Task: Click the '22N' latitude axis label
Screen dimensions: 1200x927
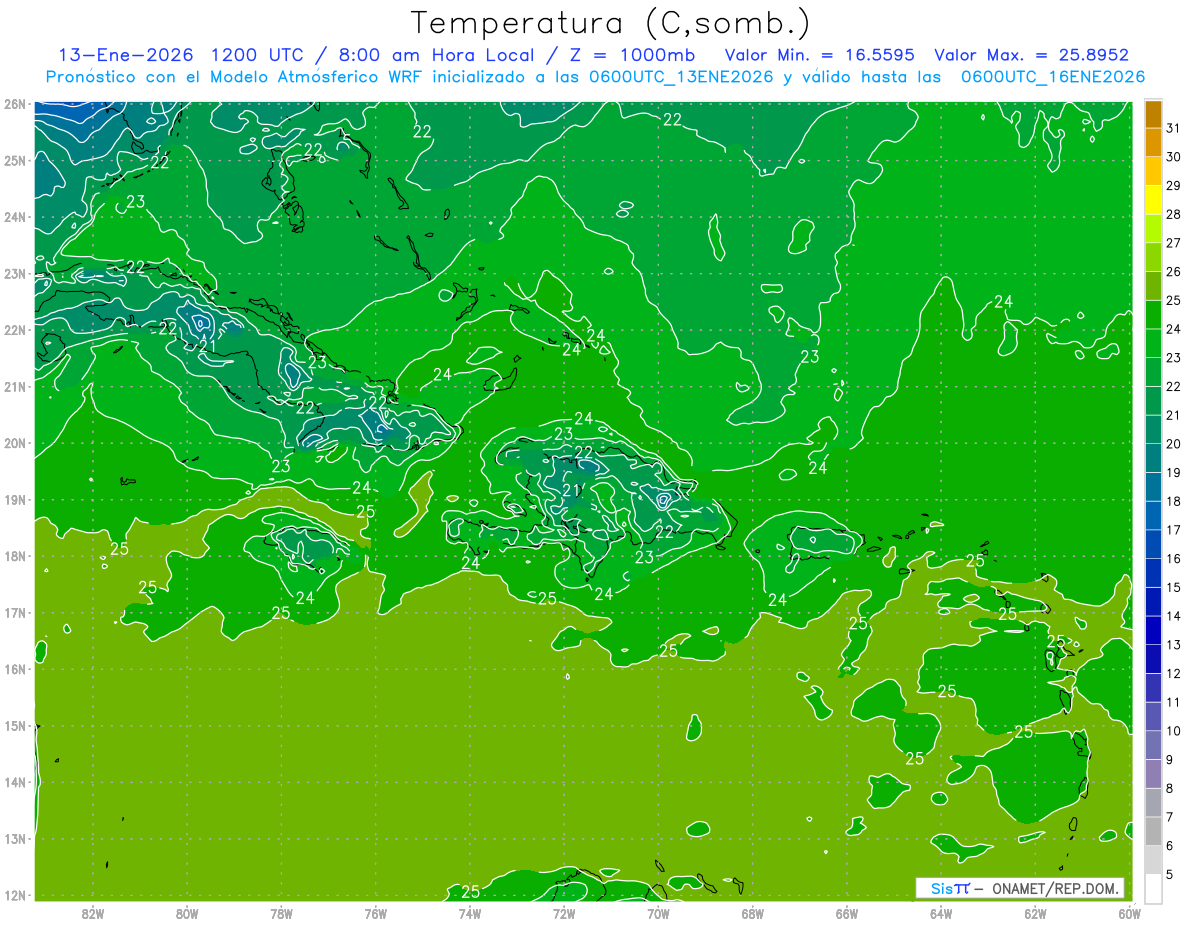Action: (x=15, y=330)
